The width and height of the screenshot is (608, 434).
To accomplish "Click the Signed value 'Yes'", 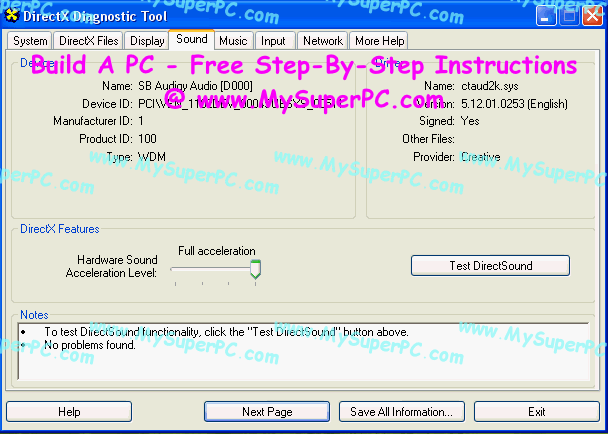I will (470, 121).
